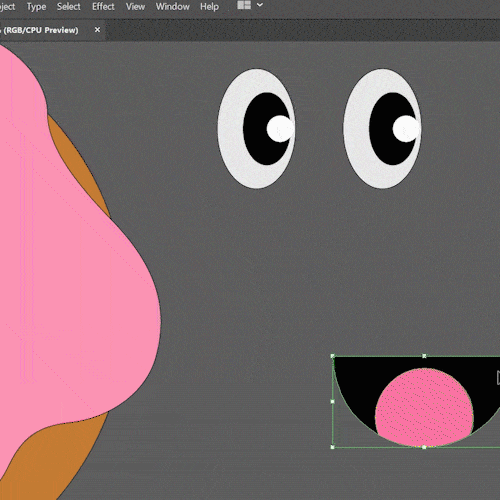Click the left-middle bounding box handle of mouth

332,401
